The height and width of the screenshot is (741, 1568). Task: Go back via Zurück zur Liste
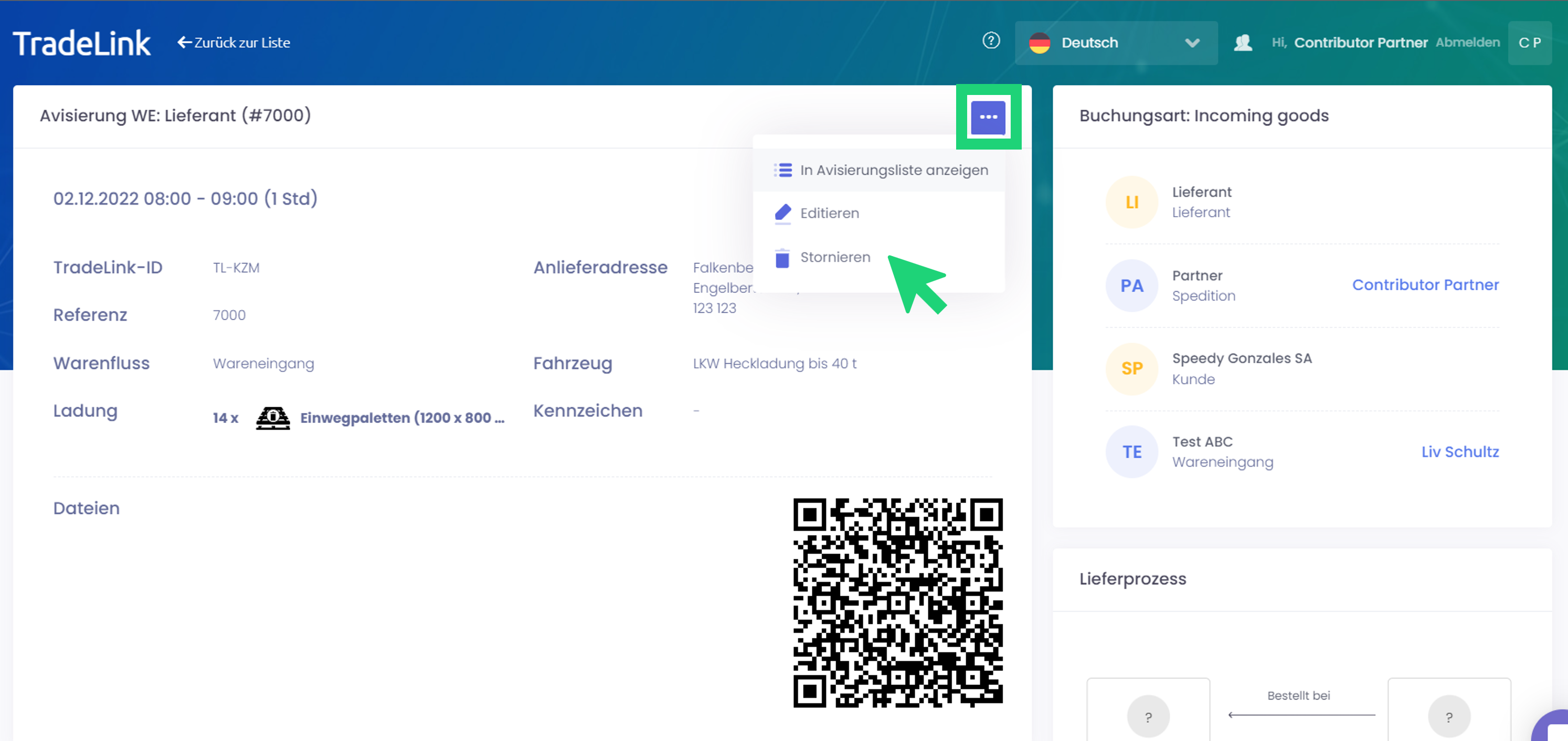(x=234, y=43)
